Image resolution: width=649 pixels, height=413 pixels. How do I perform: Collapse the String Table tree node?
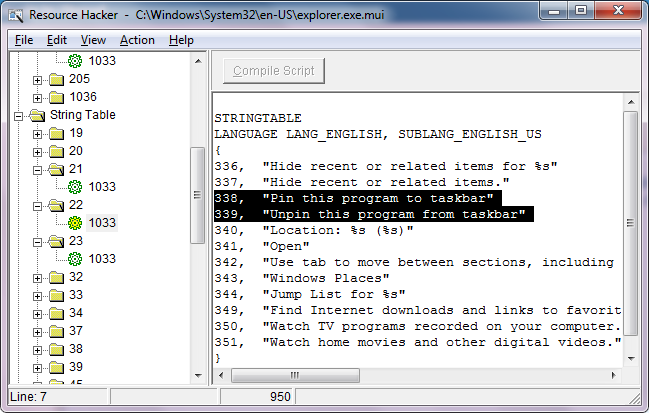click(x=18, y=116)
